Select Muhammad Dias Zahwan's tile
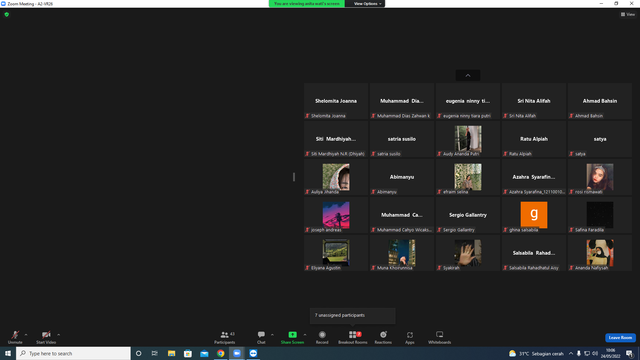The height and width of the screenshot is (360, 640). (402, 101)
